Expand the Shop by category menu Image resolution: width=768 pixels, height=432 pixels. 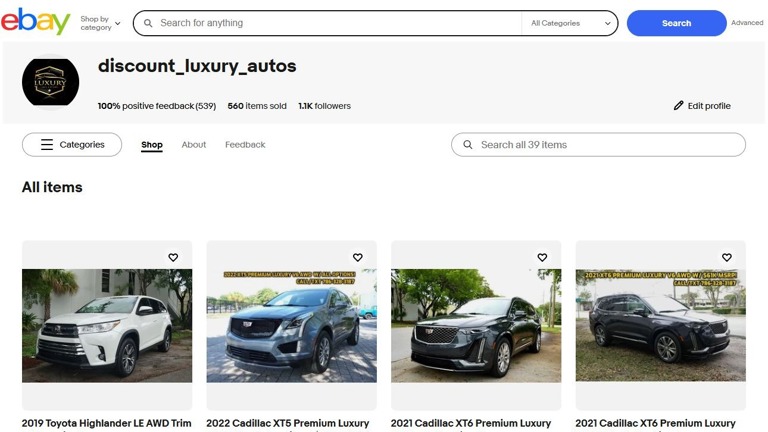(100, 23)
